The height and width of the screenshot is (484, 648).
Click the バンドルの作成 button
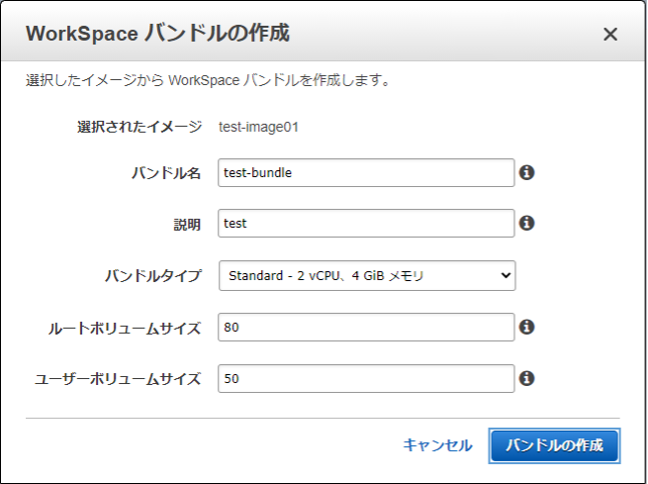point(554,446)
